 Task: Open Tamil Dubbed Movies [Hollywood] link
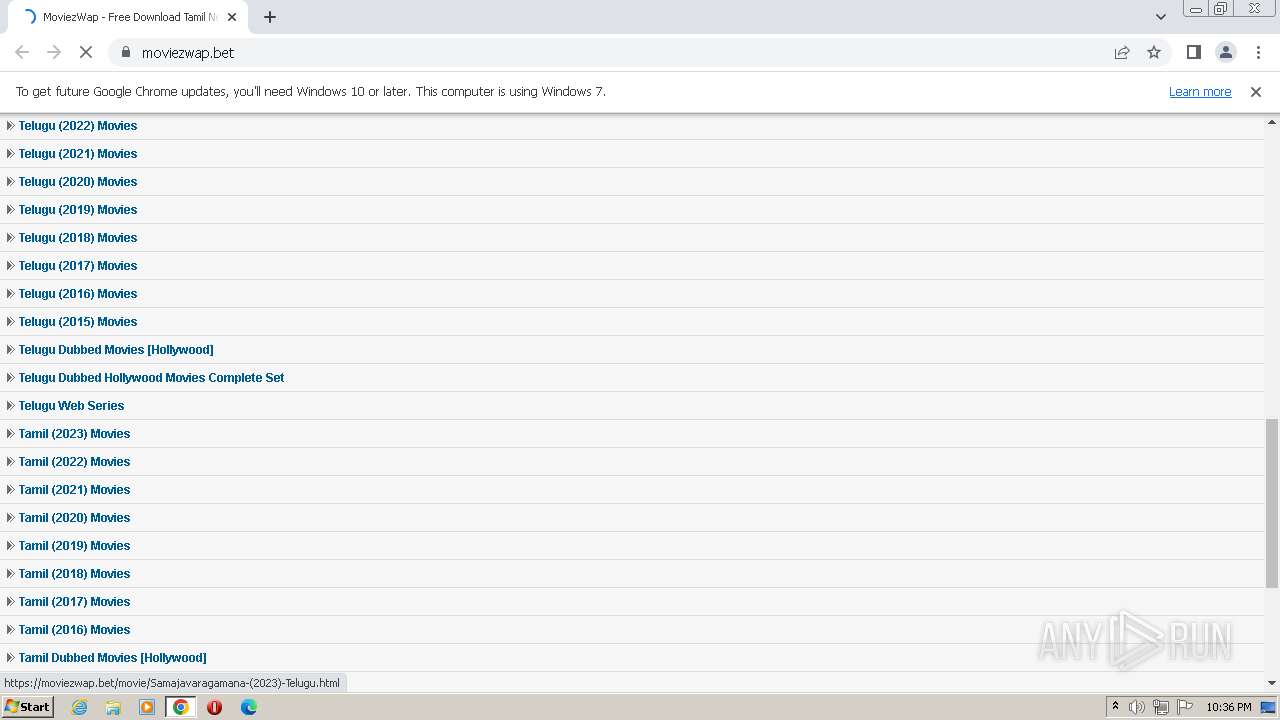pos(112,658)
